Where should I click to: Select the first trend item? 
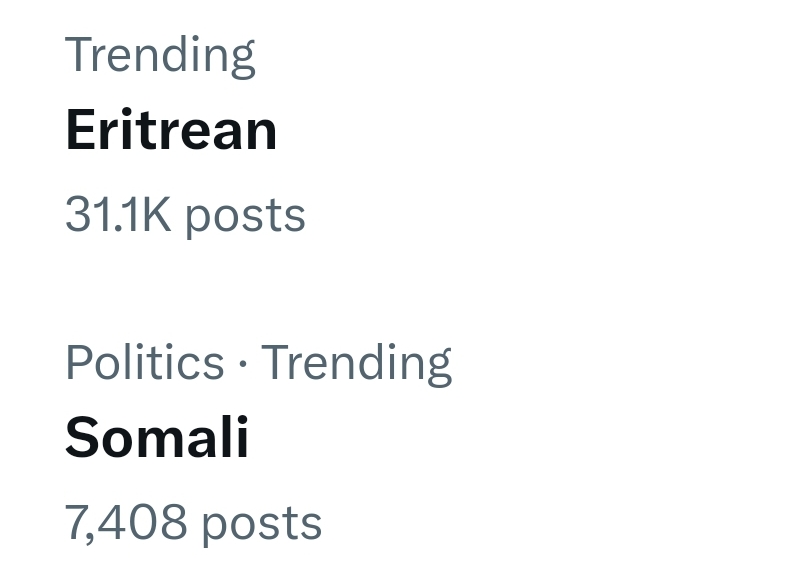coord(171,131)
